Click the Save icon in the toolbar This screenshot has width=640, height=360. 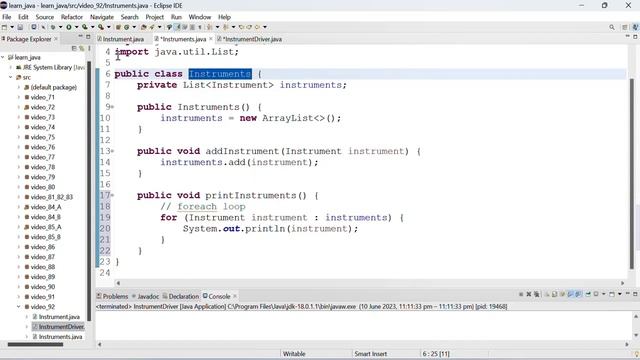[x=20, y=27]
